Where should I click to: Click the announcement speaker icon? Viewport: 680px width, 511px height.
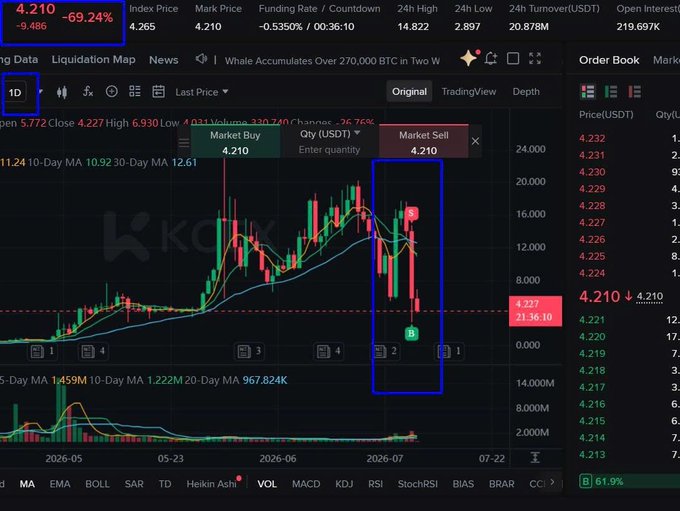click(201, 59)
